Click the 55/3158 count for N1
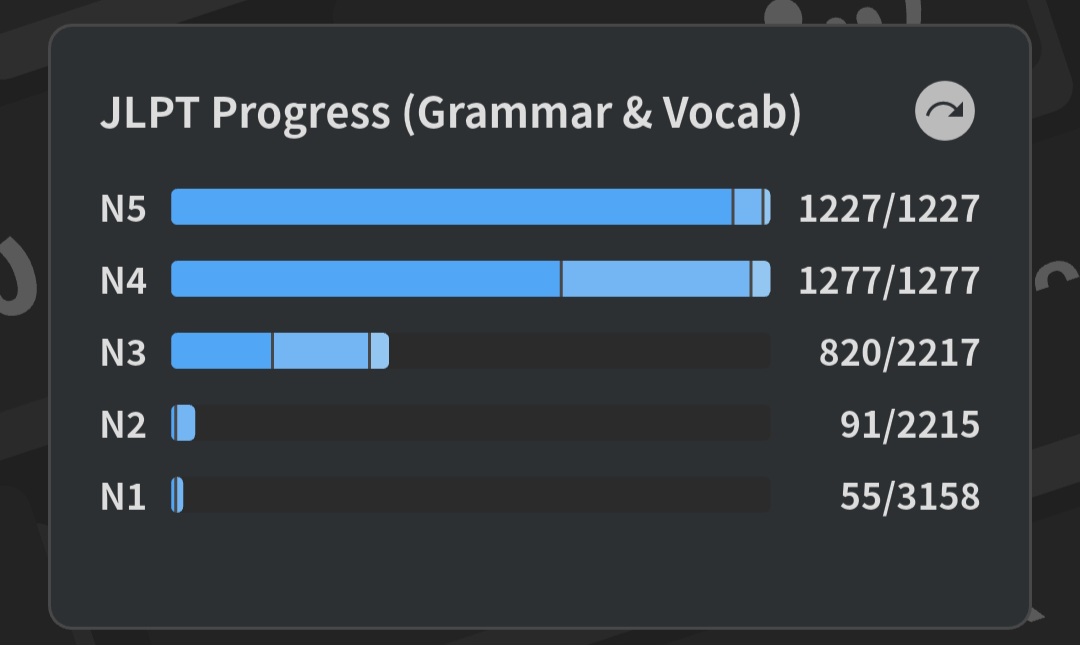 pyautogui.click(x=909, y=496)
